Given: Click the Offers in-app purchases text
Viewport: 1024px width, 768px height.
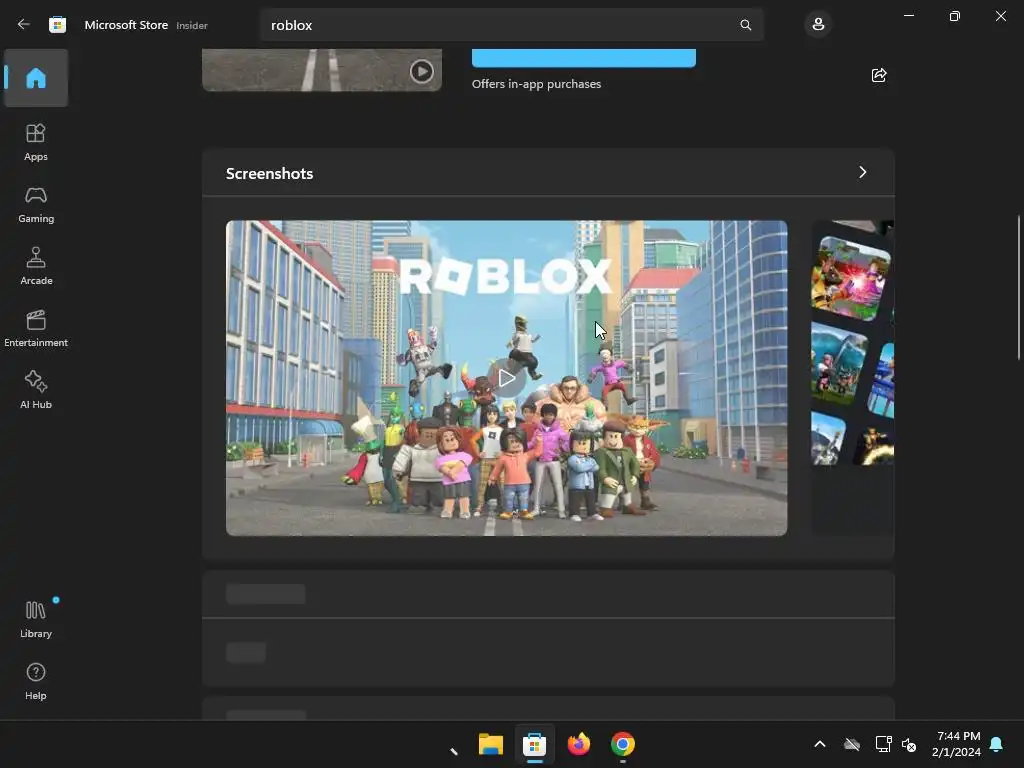Looking at the screenshot, I should tap(536, 84).
